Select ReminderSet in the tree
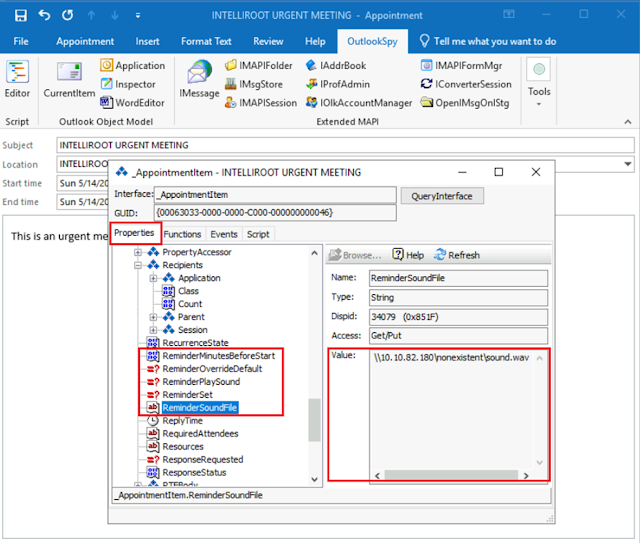 tap(187, 395)
